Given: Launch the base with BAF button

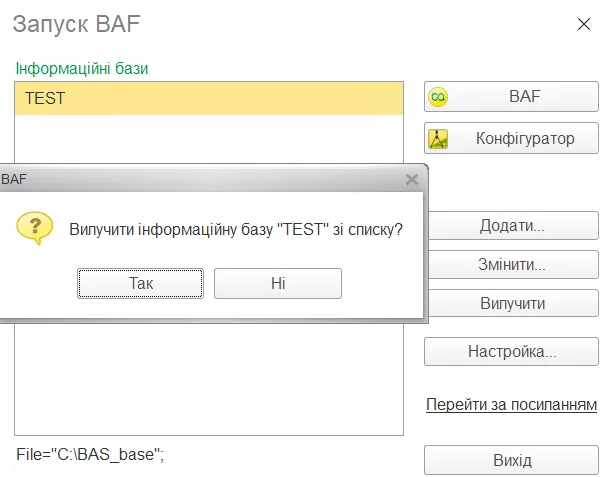Looking at the screenshot, I should coord(510,97).
